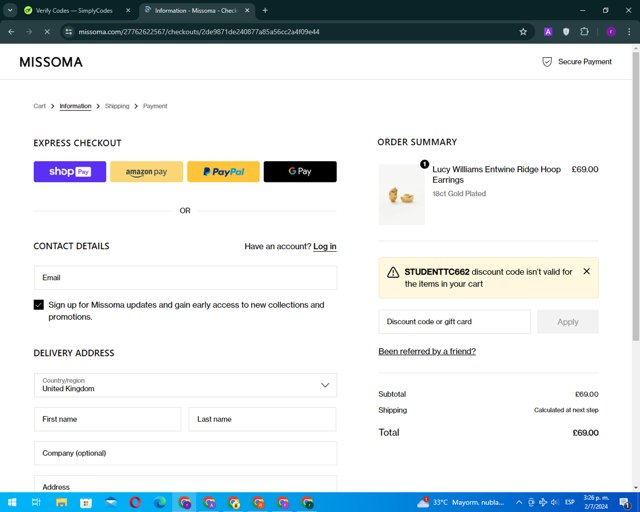640x512 pixels.
Task: Pay with Shop Pay express checkout
Action: pyautogui.click(x=70, y=171)
